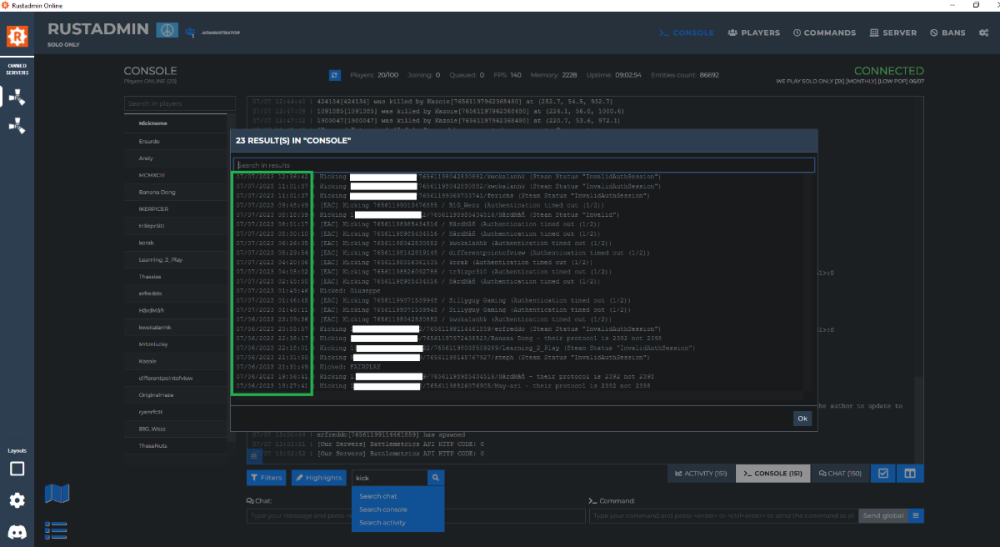Click the magnifier search button next to "kick"
1000x547 pixels.
[435, 478]
